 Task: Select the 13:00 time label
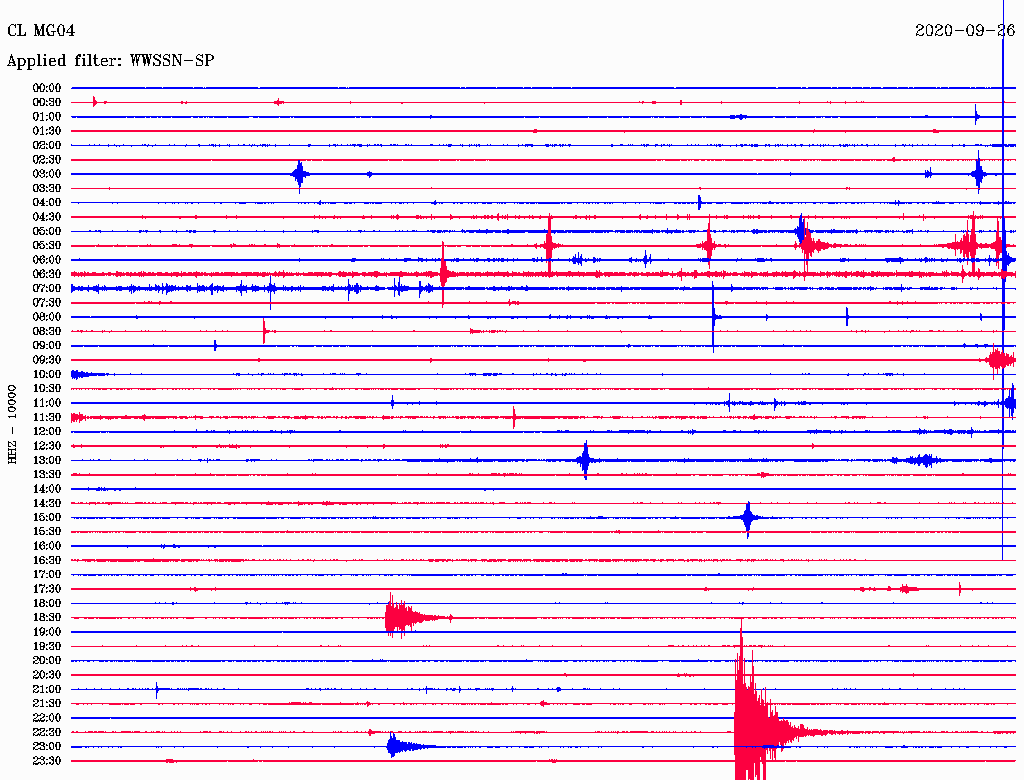47,461
